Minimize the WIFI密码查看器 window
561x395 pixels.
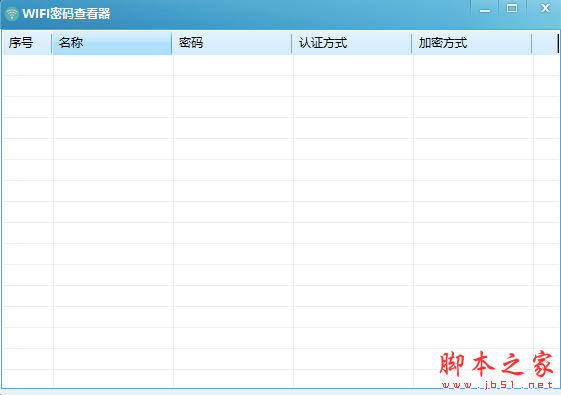click(x=485, y=9)
